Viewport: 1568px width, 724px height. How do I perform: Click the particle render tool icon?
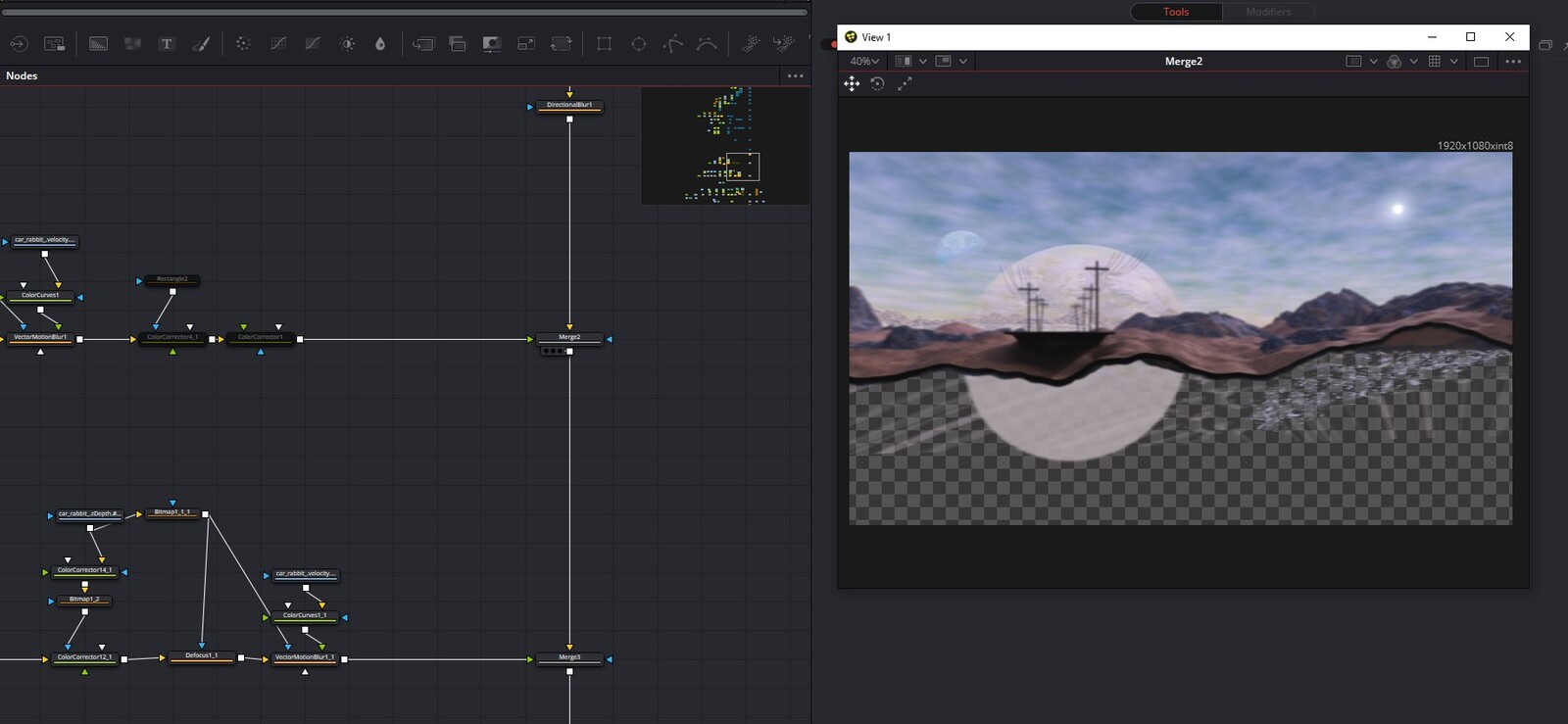[x=784, y=44]
